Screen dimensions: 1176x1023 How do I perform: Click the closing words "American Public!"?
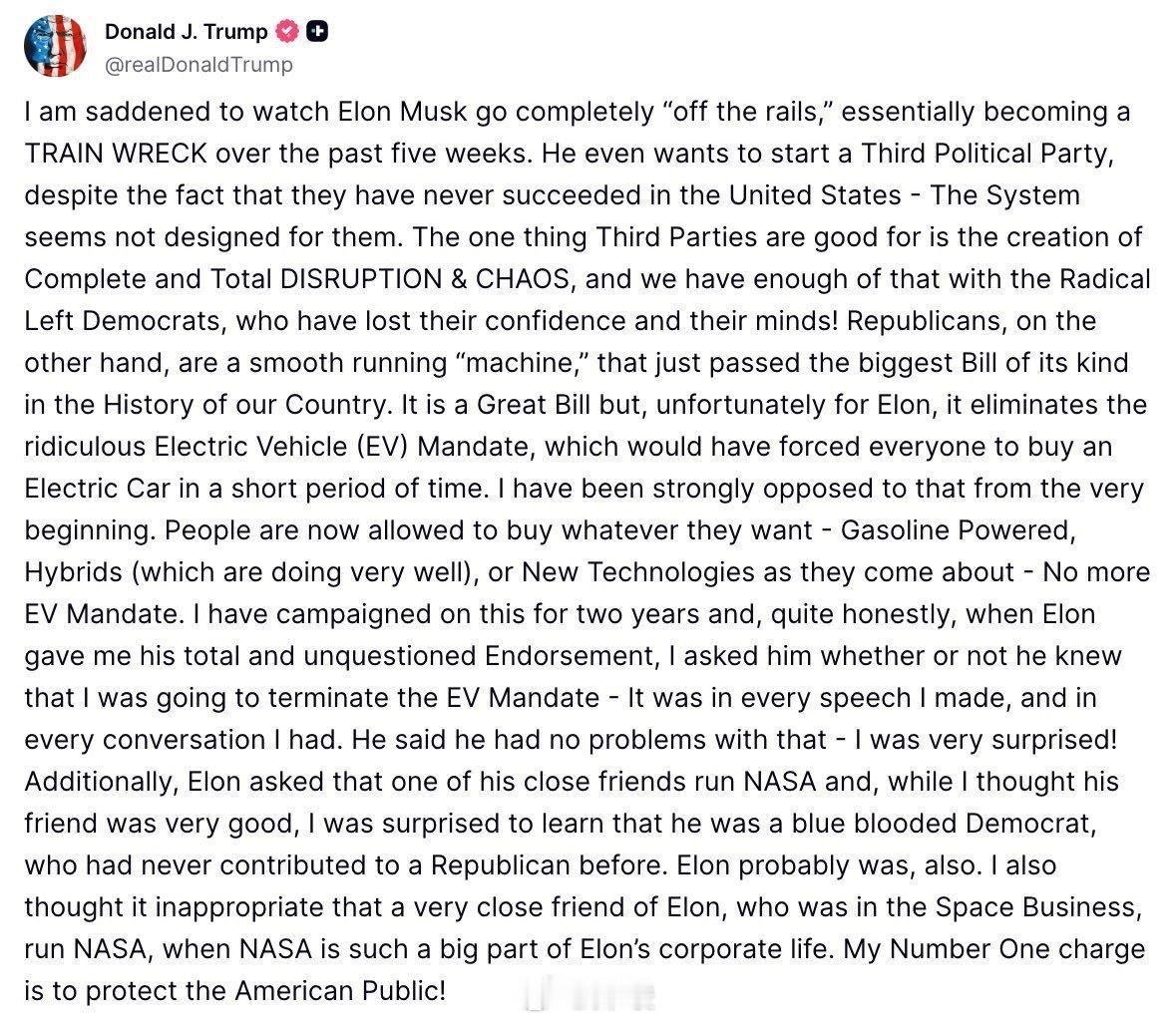[340, 991]
